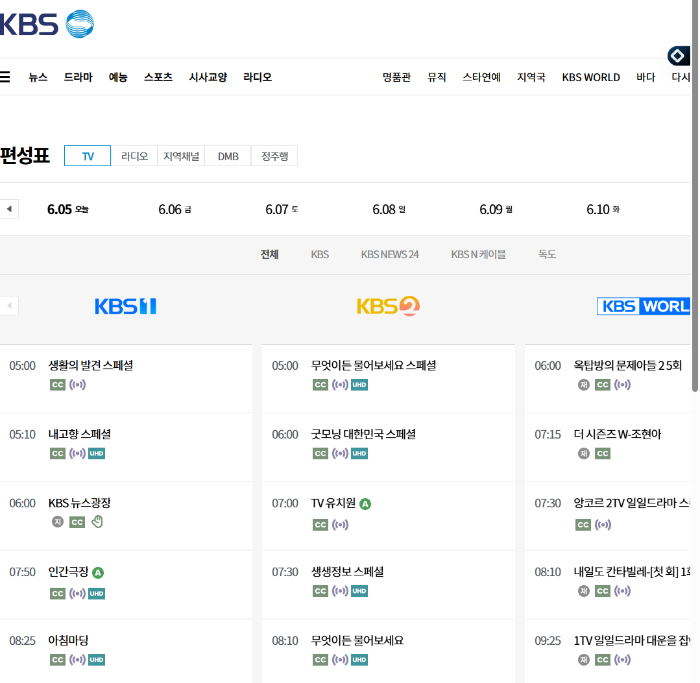Filter channels by 독도

pos(547,254)
